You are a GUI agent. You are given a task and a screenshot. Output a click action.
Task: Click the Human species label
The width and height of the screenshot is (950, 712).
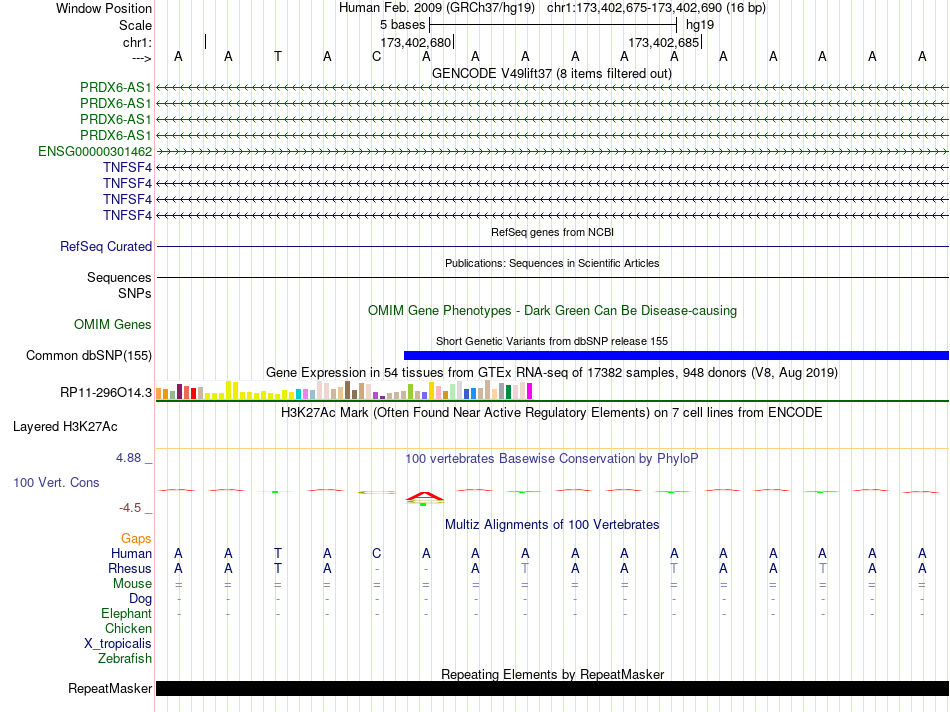(131, 553)
